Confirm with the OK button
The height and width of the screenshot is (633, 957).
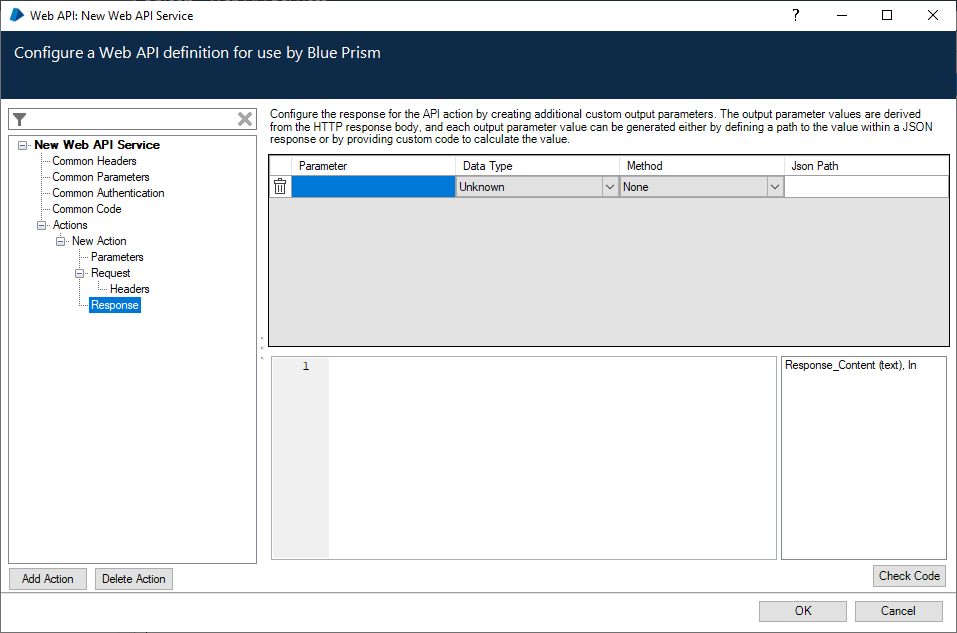tap(803, 611)
